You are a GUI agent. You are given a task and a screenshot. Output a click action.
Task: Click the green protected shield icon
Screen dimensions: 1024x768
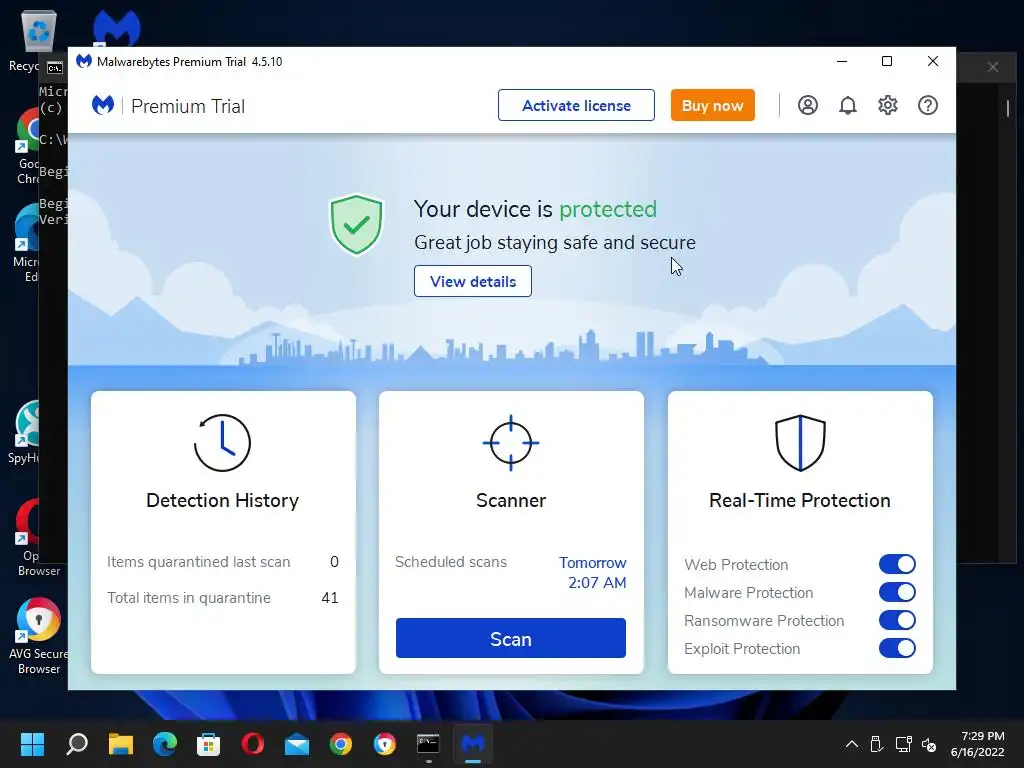click(356, 224)
